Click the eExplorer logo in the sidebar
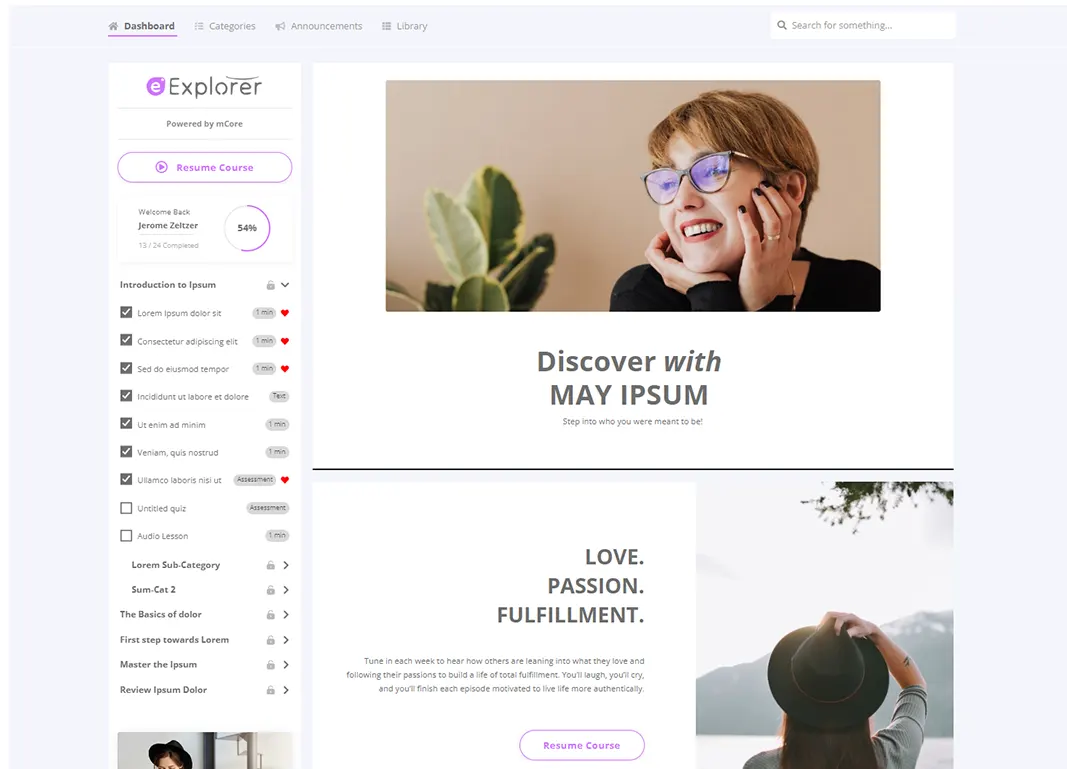 [x=204, y=86]
